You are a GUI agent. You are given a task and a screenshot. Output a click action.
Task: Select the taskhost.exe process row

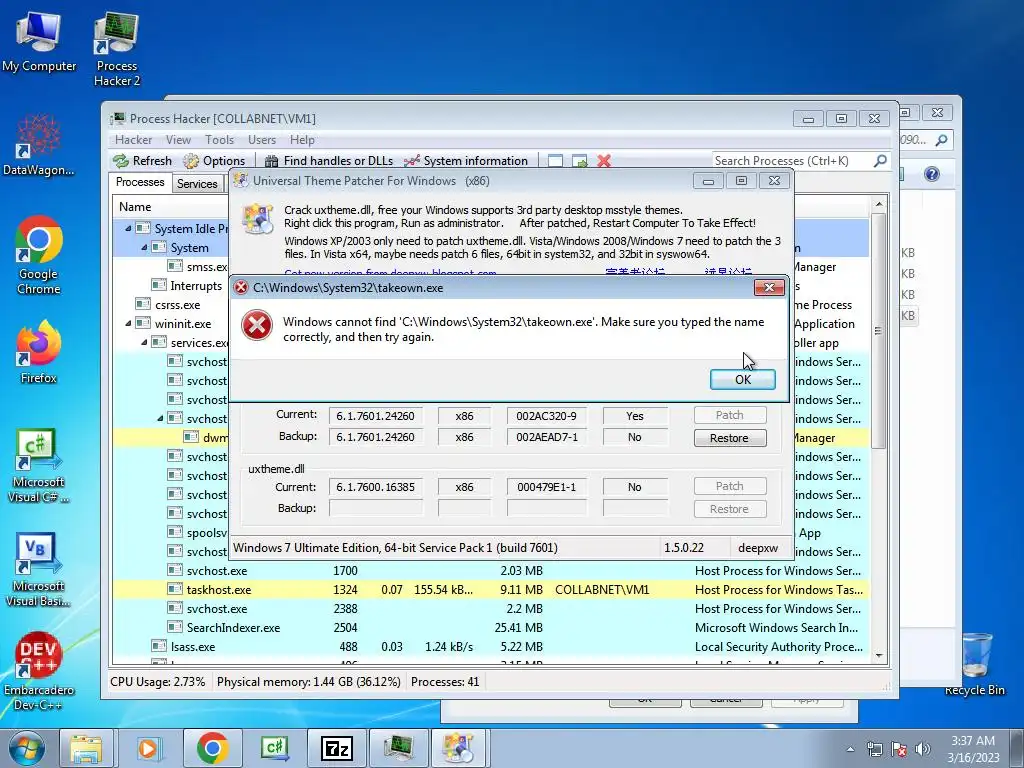pos(490,590)
